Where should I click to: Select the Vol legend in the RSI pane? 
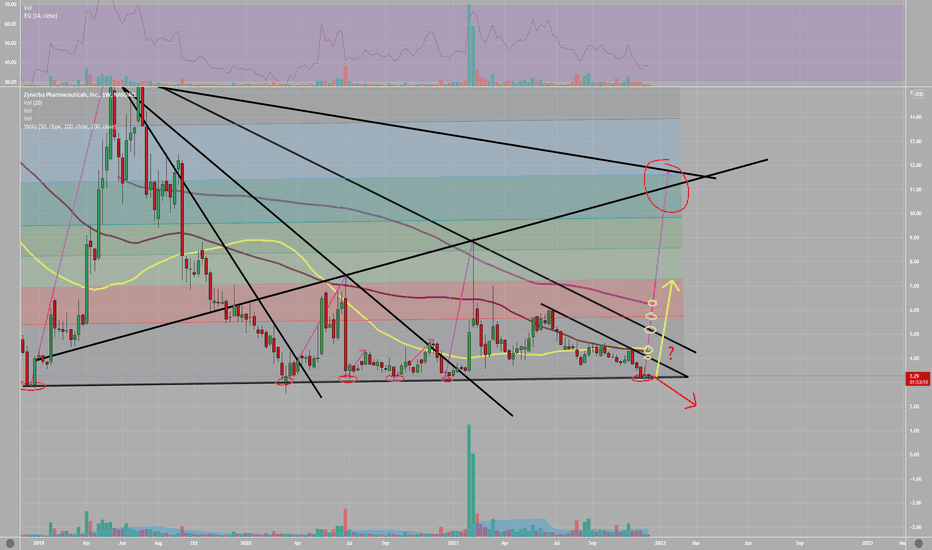[x=27, y=8]
